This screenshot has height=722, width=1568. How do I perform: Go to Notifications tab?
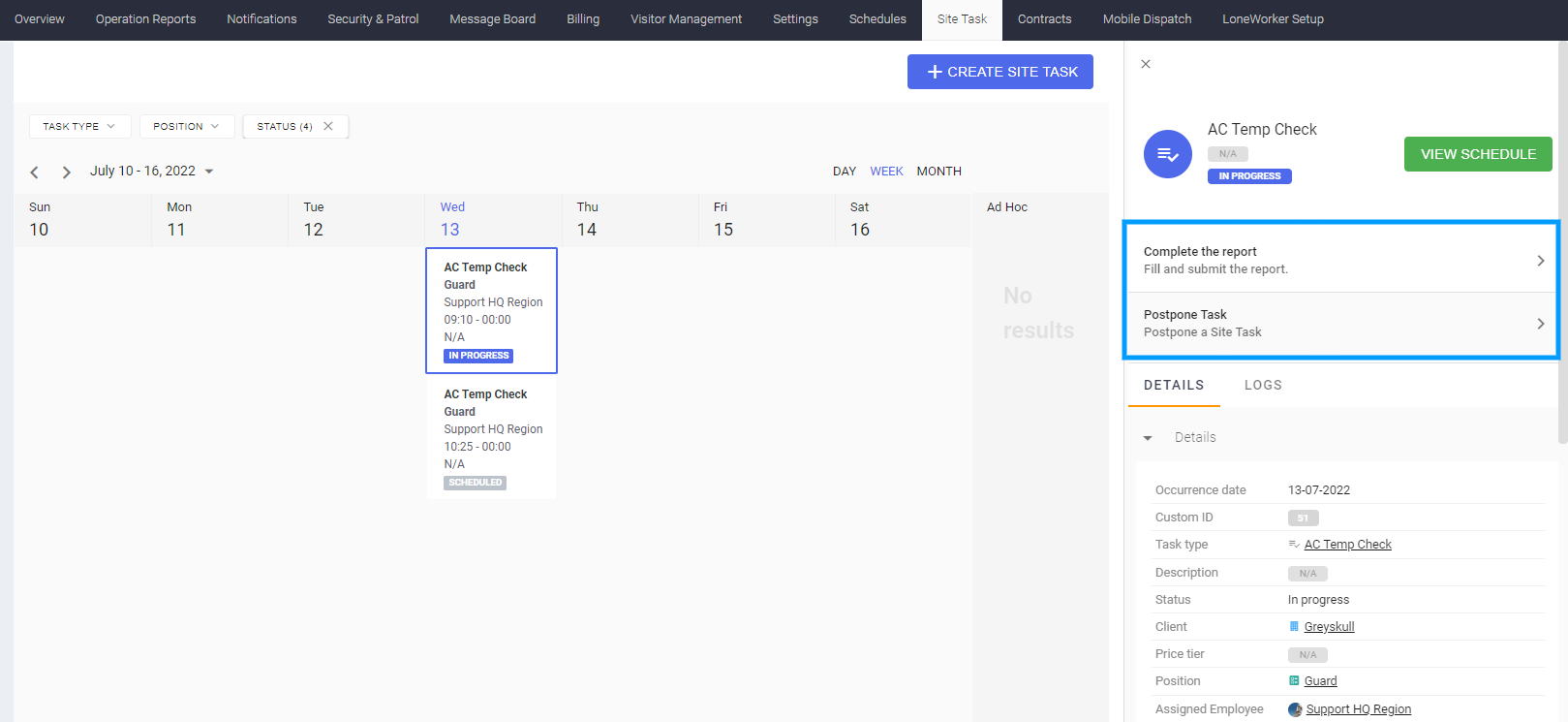click(261, 19)
